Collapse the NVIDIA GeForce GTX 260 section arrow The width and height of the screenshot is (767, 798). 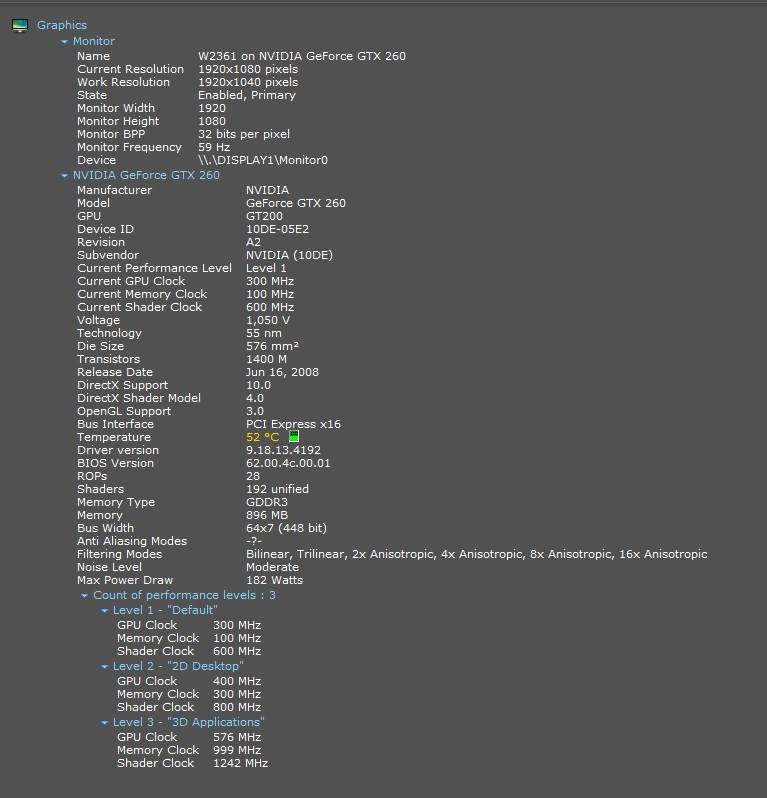click(x=64, y=175)
